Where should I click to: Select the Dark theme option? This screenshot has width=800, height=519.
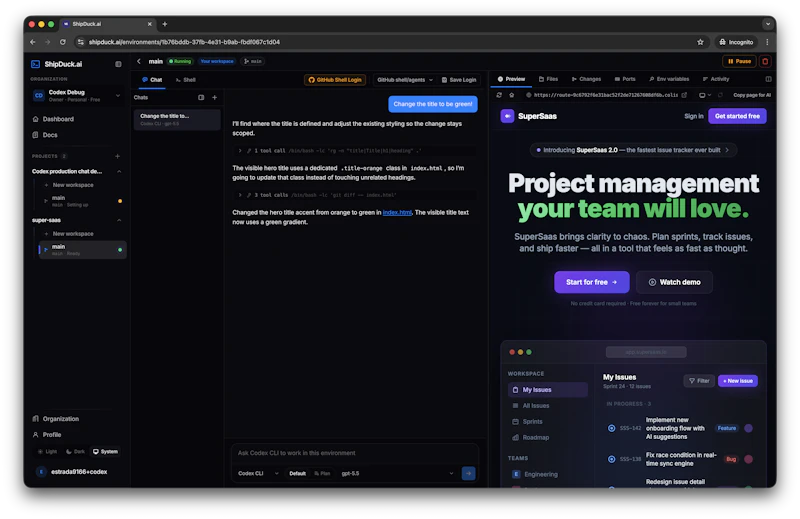tap(76, 452)
